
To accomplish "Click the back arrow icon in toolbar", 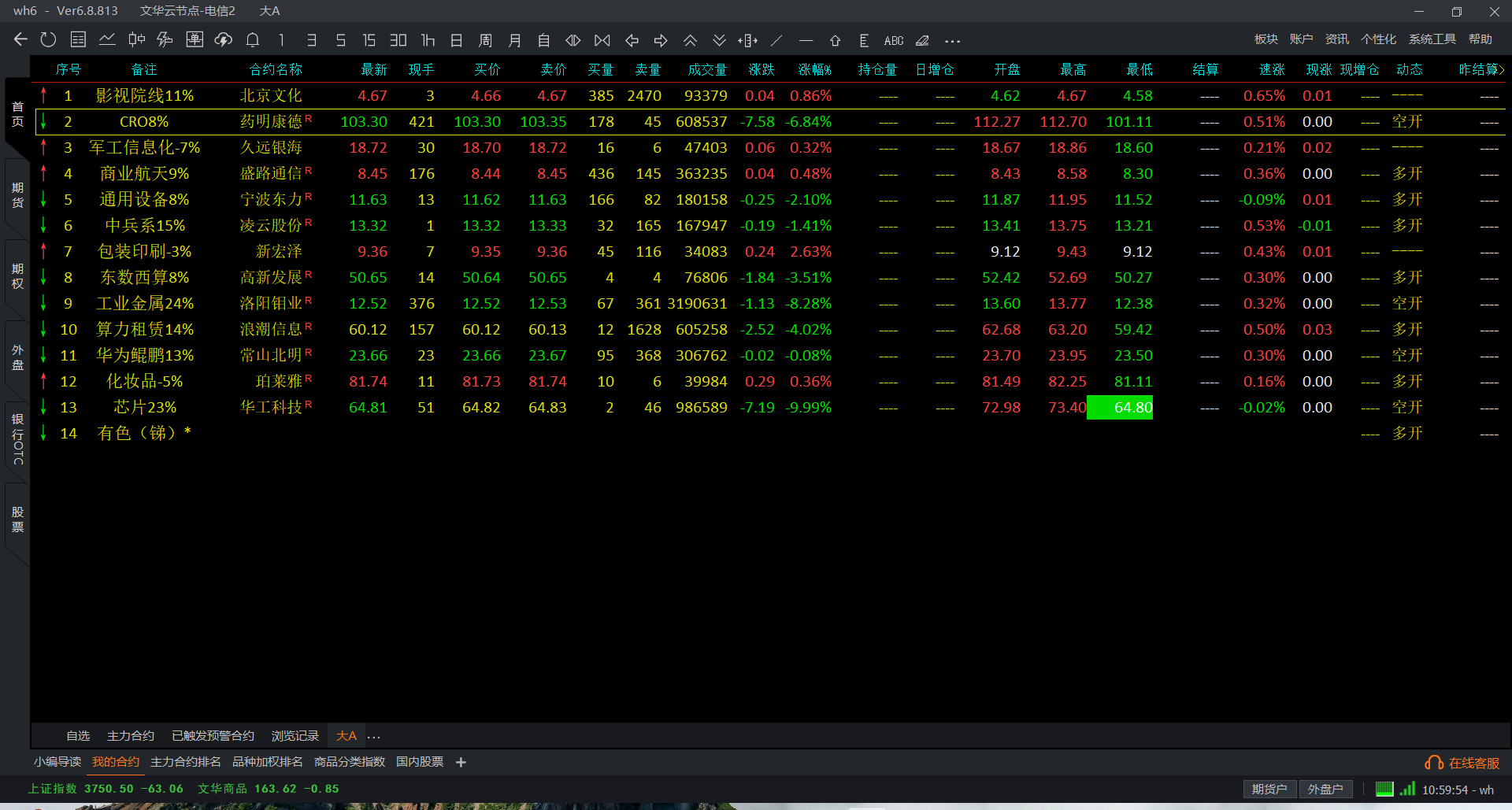I will click(x=21, y=39).
